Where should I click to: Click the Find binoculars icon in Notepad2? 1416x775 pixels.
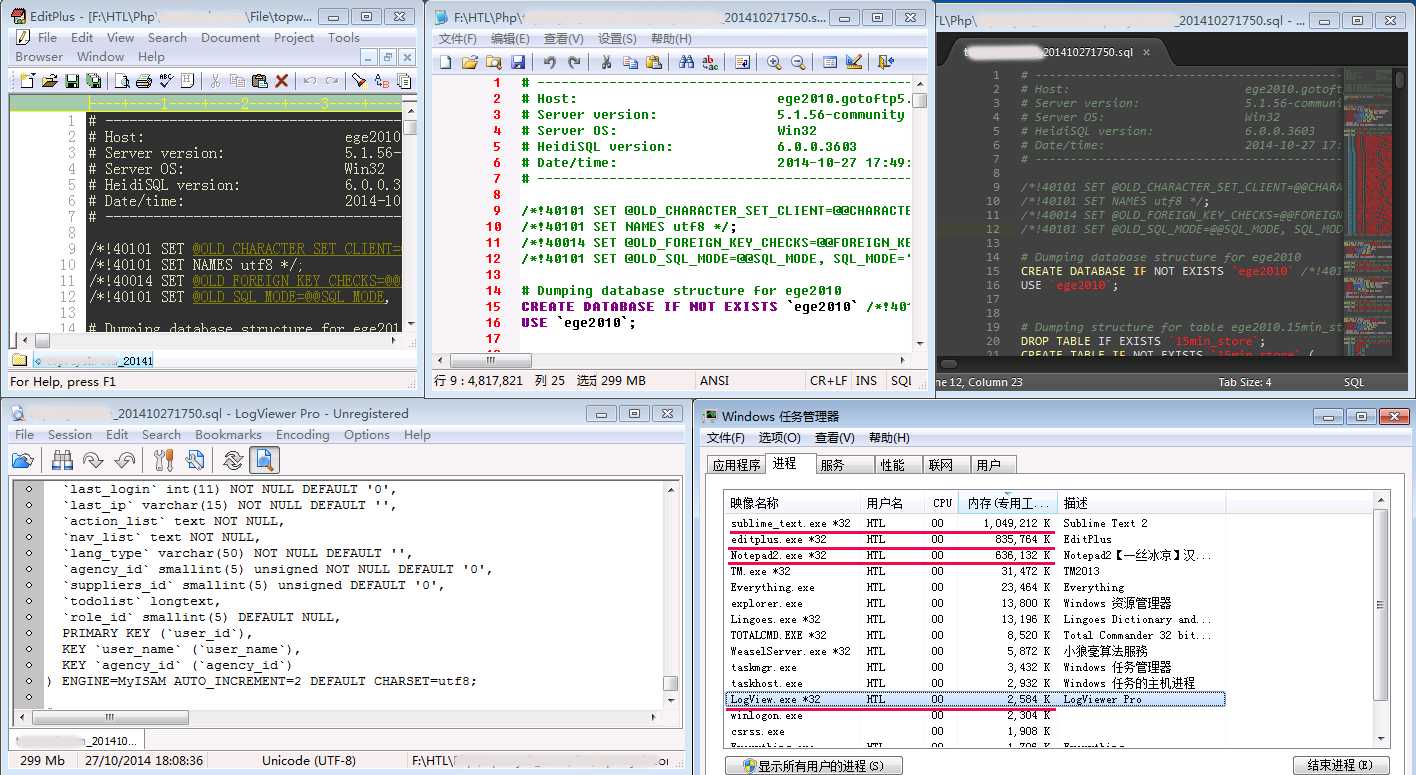pyautogui.click(x=687, y=62)
